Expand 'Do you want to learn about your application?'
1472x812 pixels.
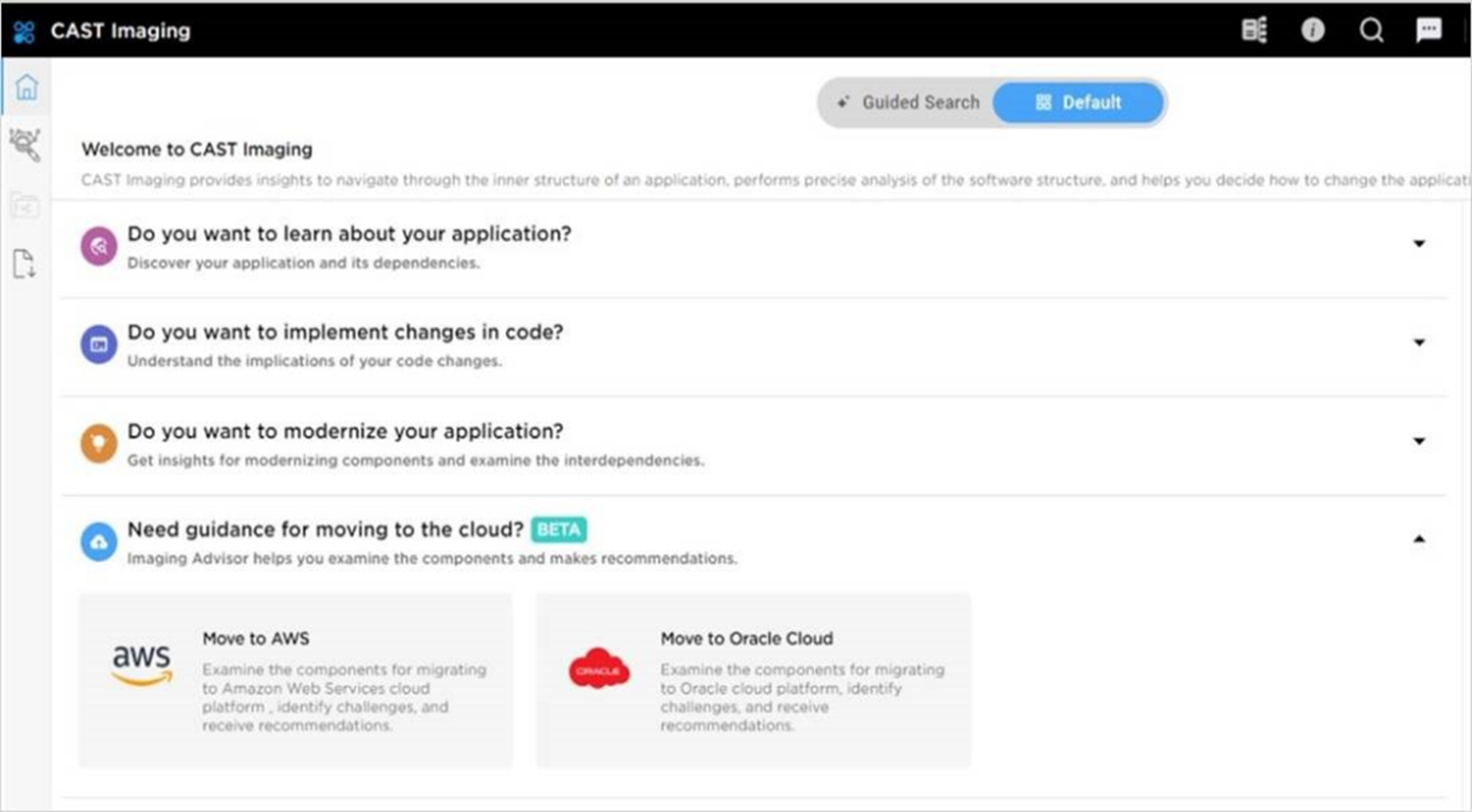click(x=1420, y=244)
